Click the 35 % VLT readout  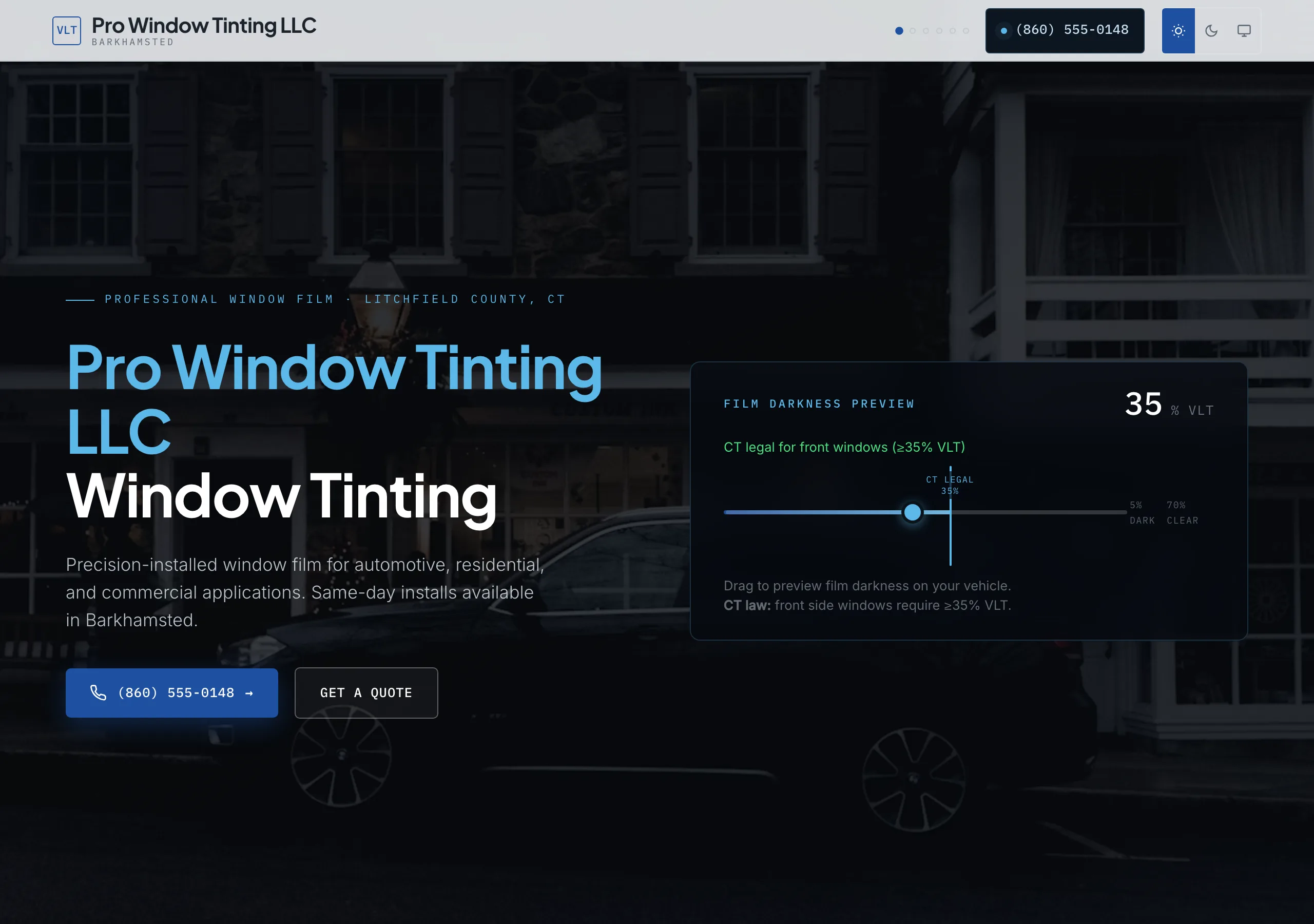coord(1169,404)
